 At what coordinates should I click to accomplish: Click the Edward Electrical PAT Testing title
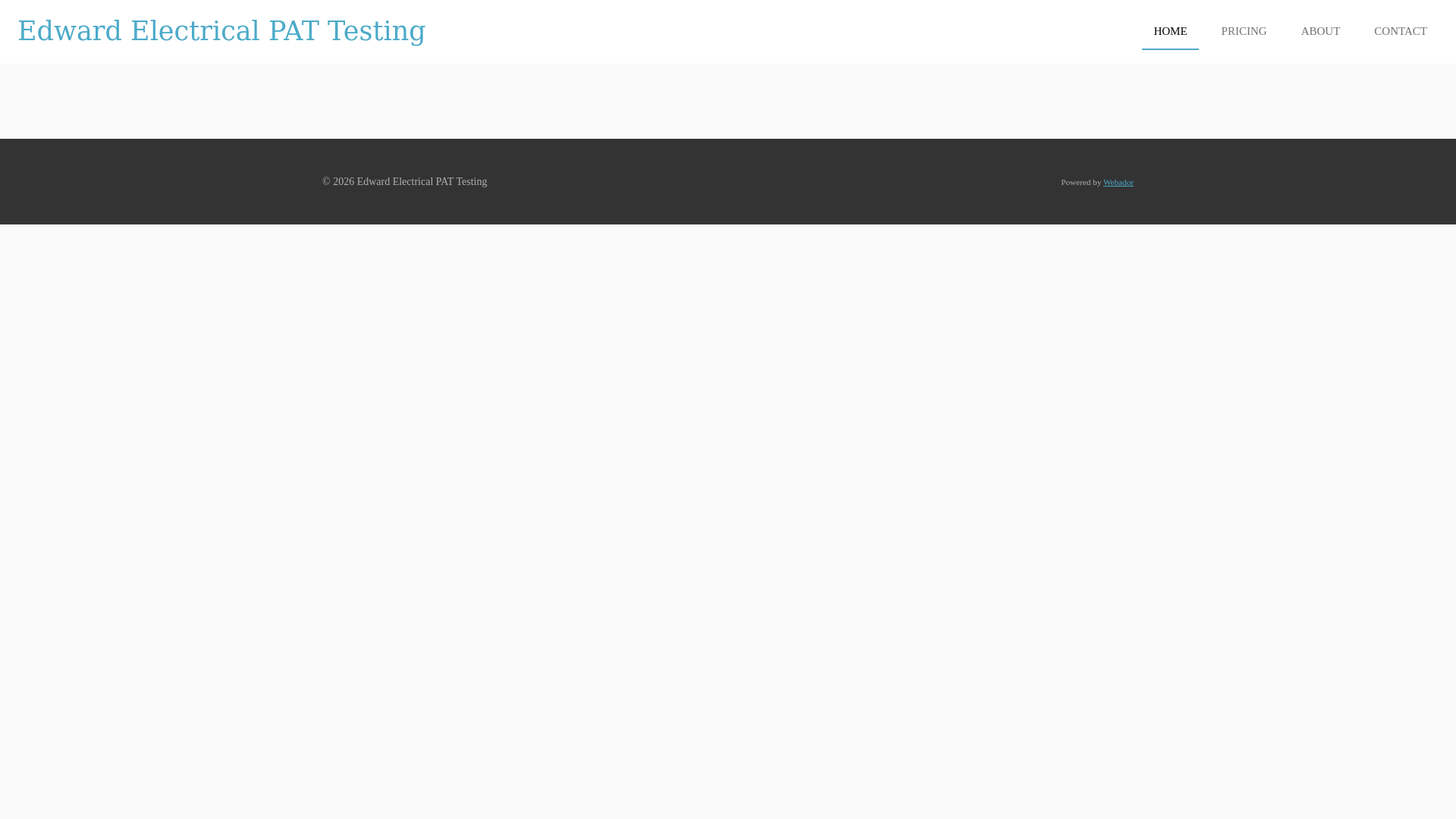pos(221,31)
